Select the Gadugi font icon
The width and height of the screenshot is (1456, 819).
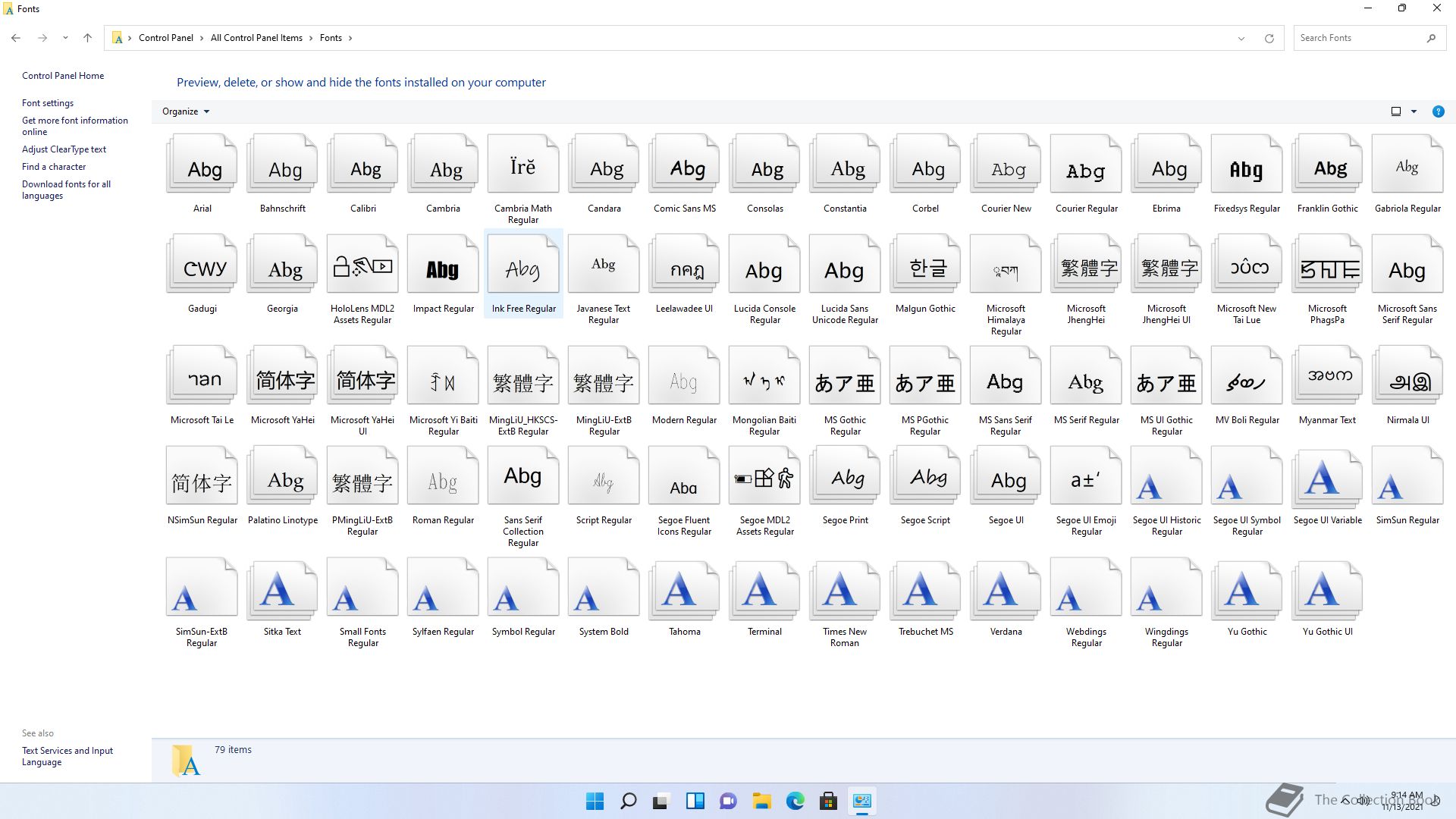pos(202,264)
